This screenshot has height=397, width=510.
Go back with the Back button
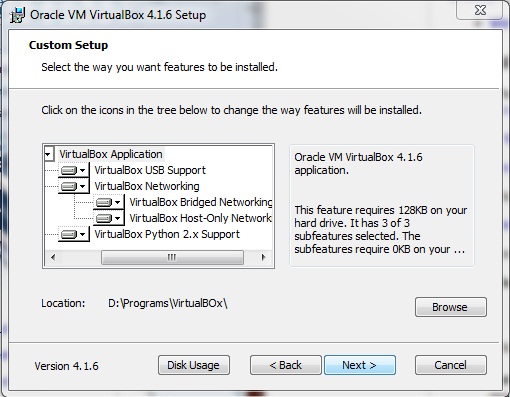pos(286,365)
